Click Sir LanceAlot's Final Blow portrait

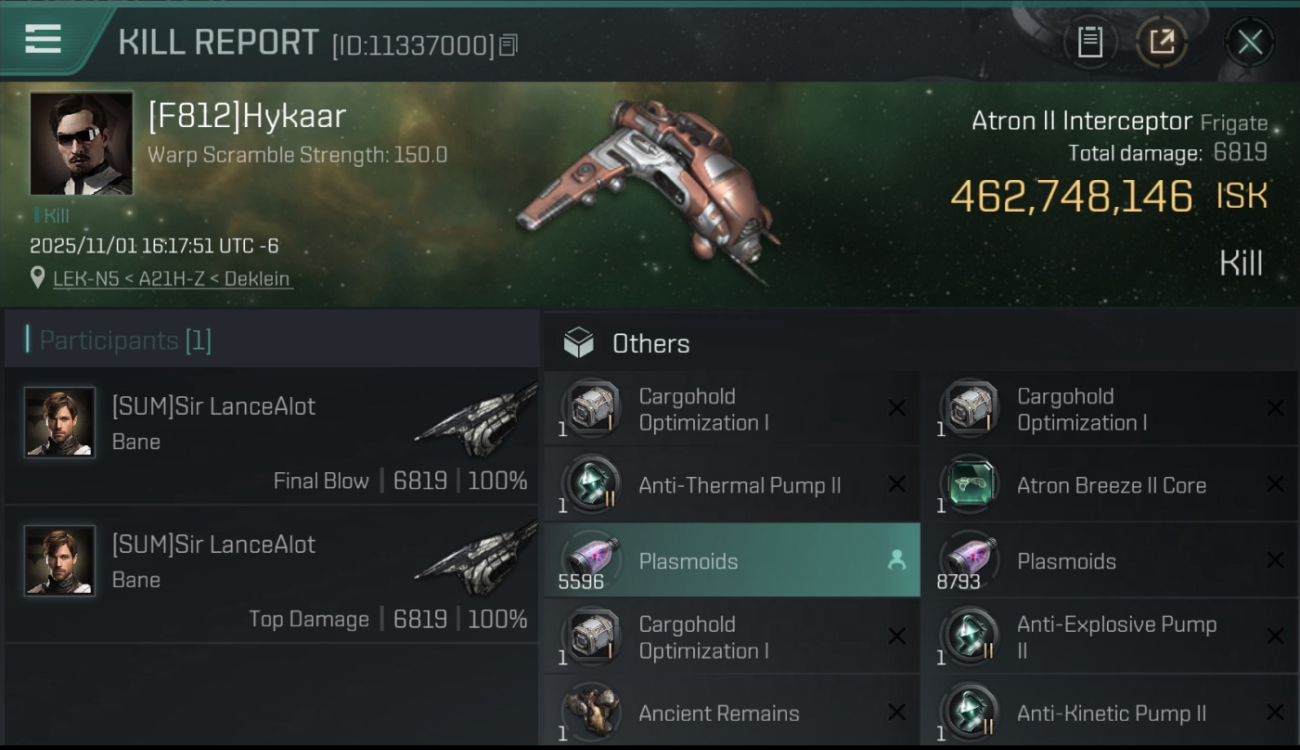pyautogui.click(x=60, y=422)
